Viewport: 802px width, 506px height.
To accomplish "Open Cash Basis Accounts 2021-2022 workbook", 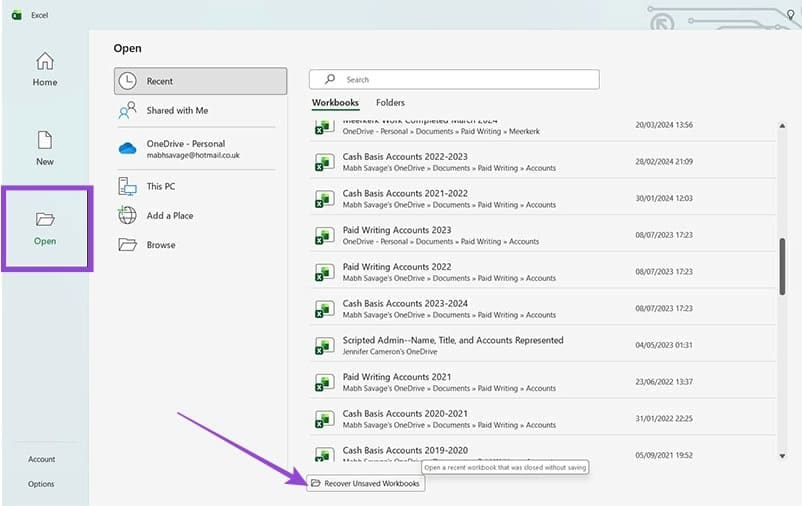I will tap(543, 199).
